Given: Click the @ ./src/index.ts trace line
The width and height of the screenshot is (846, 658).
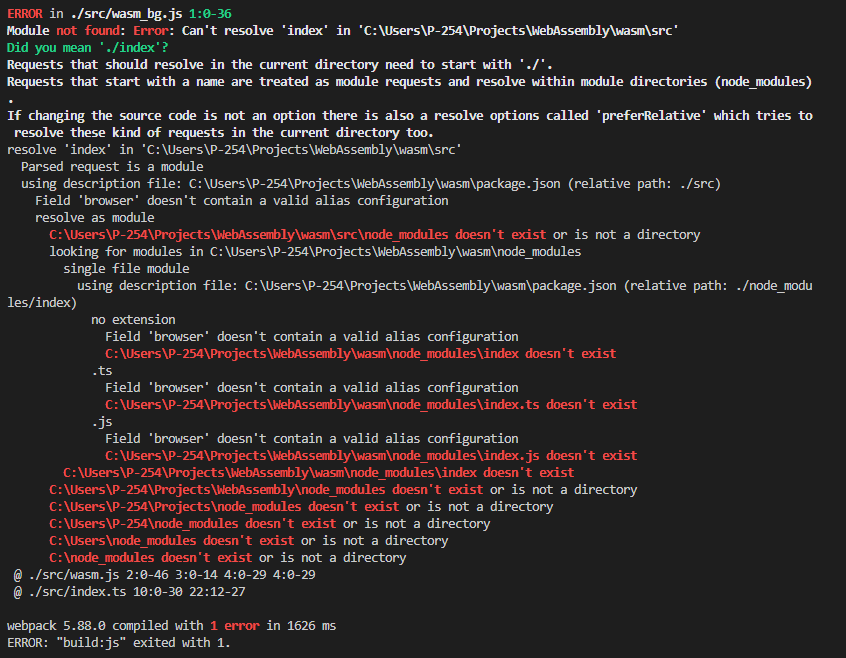Looking at the screenshot, I should tap(129, 592).
